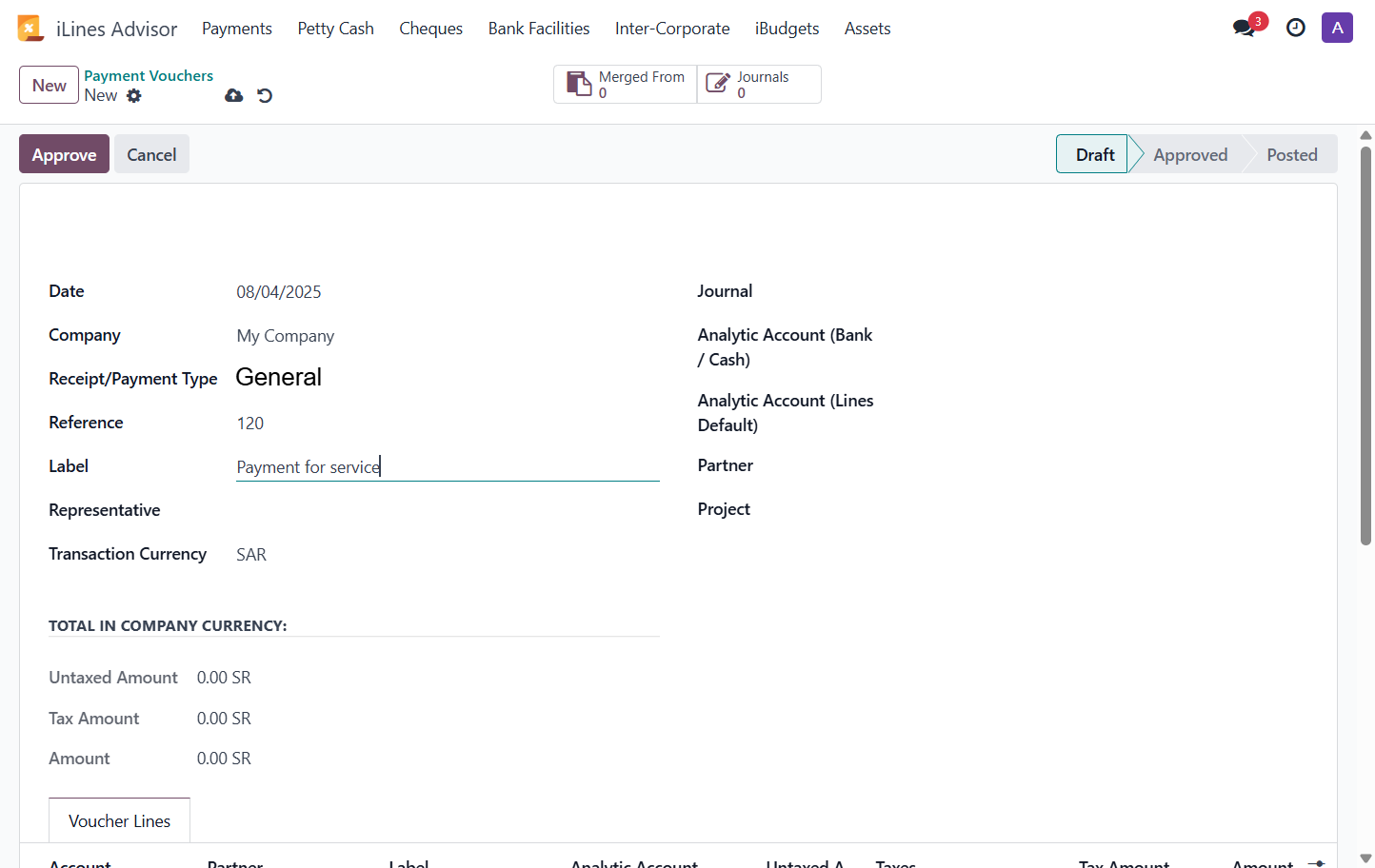Open the conversations chat icon
Image resolution: width=1375 pixels, height=868 pixels.
(1244, 28)
